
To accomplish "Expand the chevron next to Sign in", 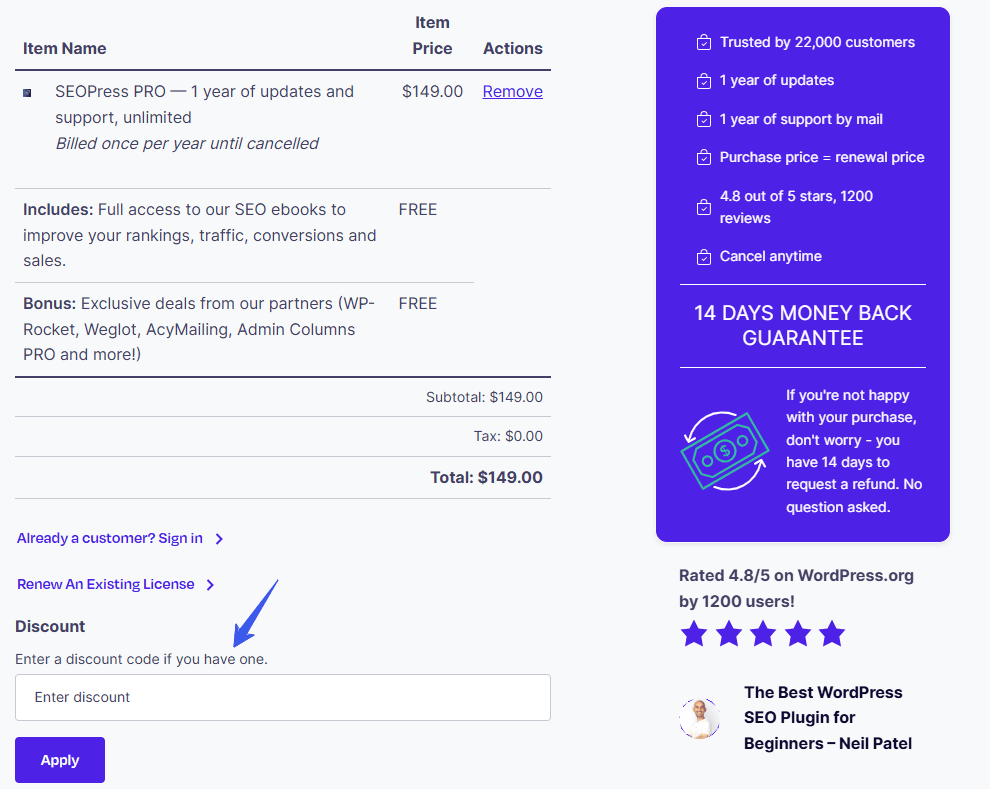I will (219, 539).
